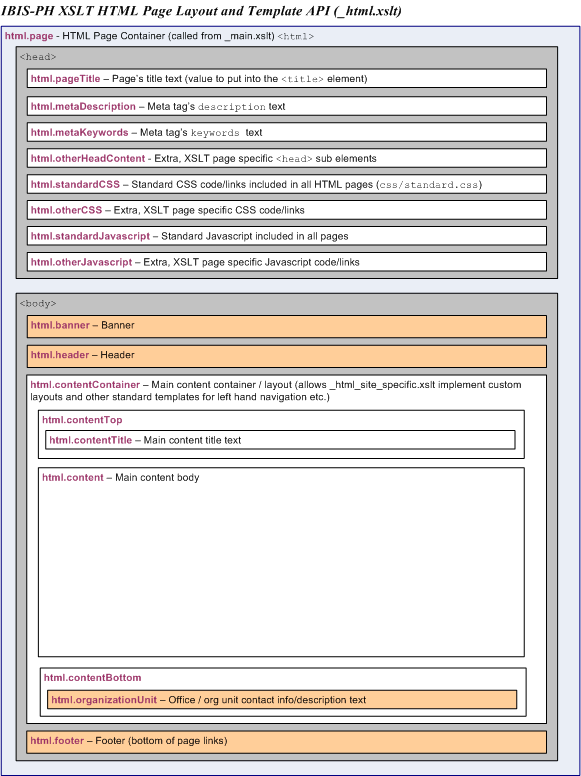
Task: Click the html.contentTitle box
Action: [x=280, y=439]
